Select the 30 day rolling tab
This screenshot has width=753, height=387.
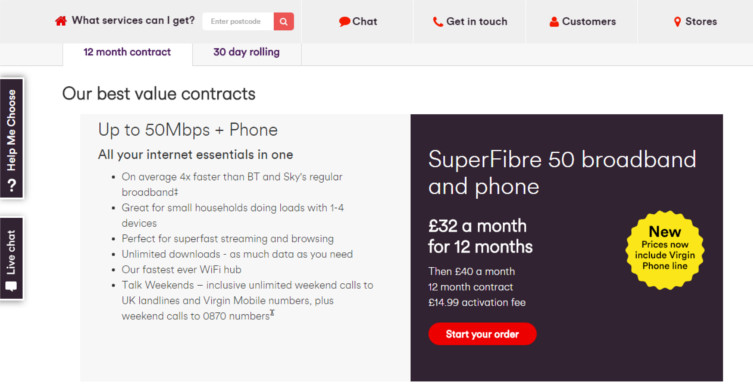[x=246, y=52]
